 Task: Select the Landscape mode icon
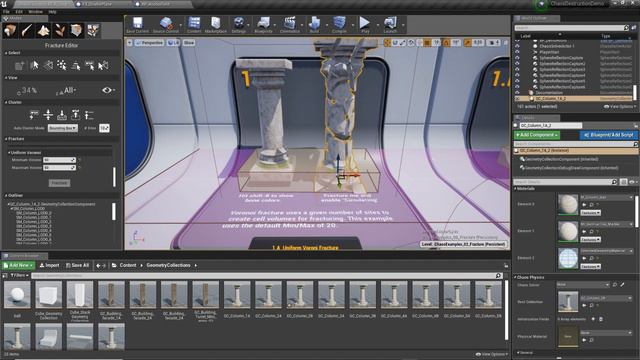tap(43, 30)
